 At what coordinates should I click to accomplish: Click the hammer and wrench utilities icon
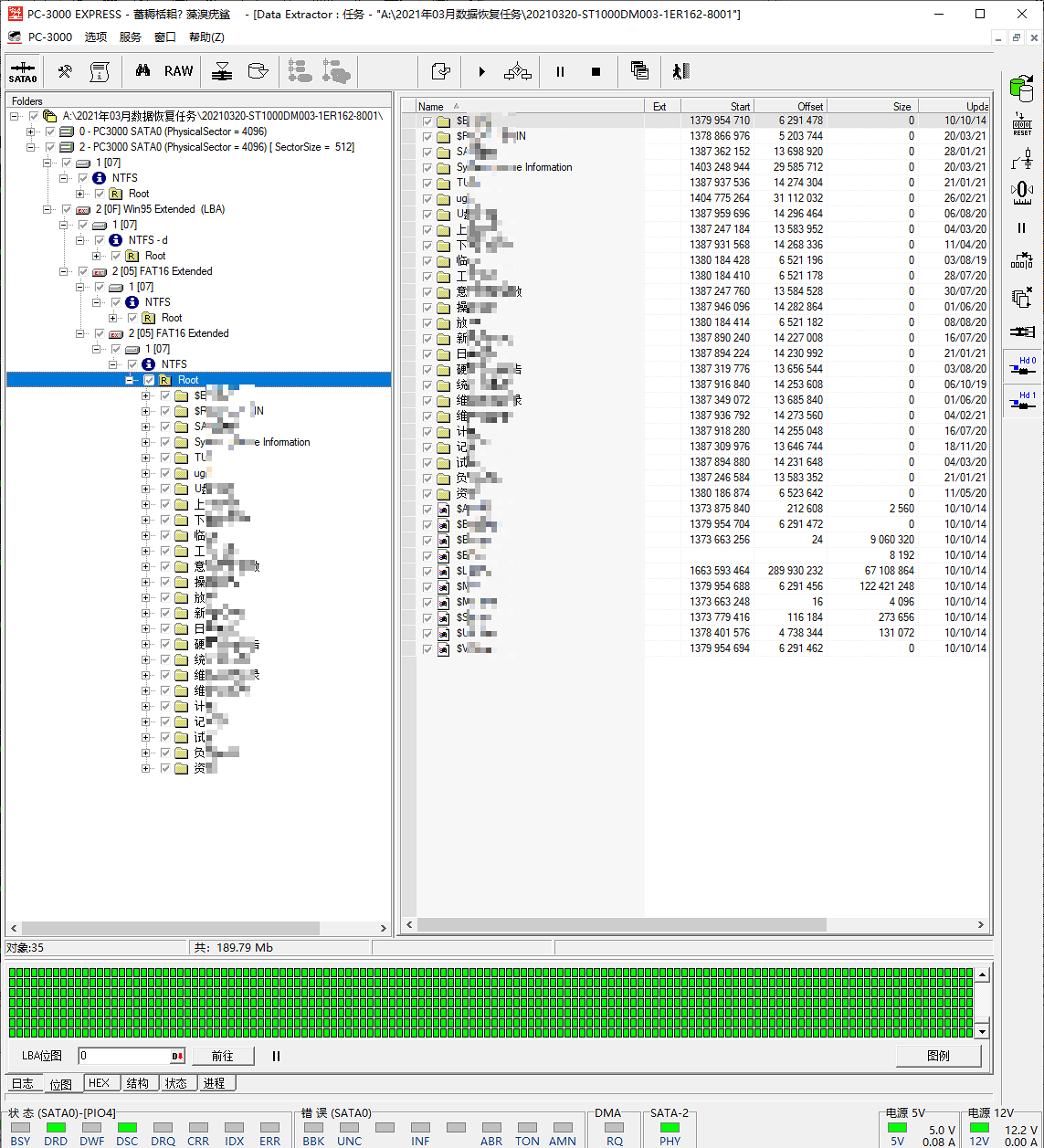[x=65, y=71]
